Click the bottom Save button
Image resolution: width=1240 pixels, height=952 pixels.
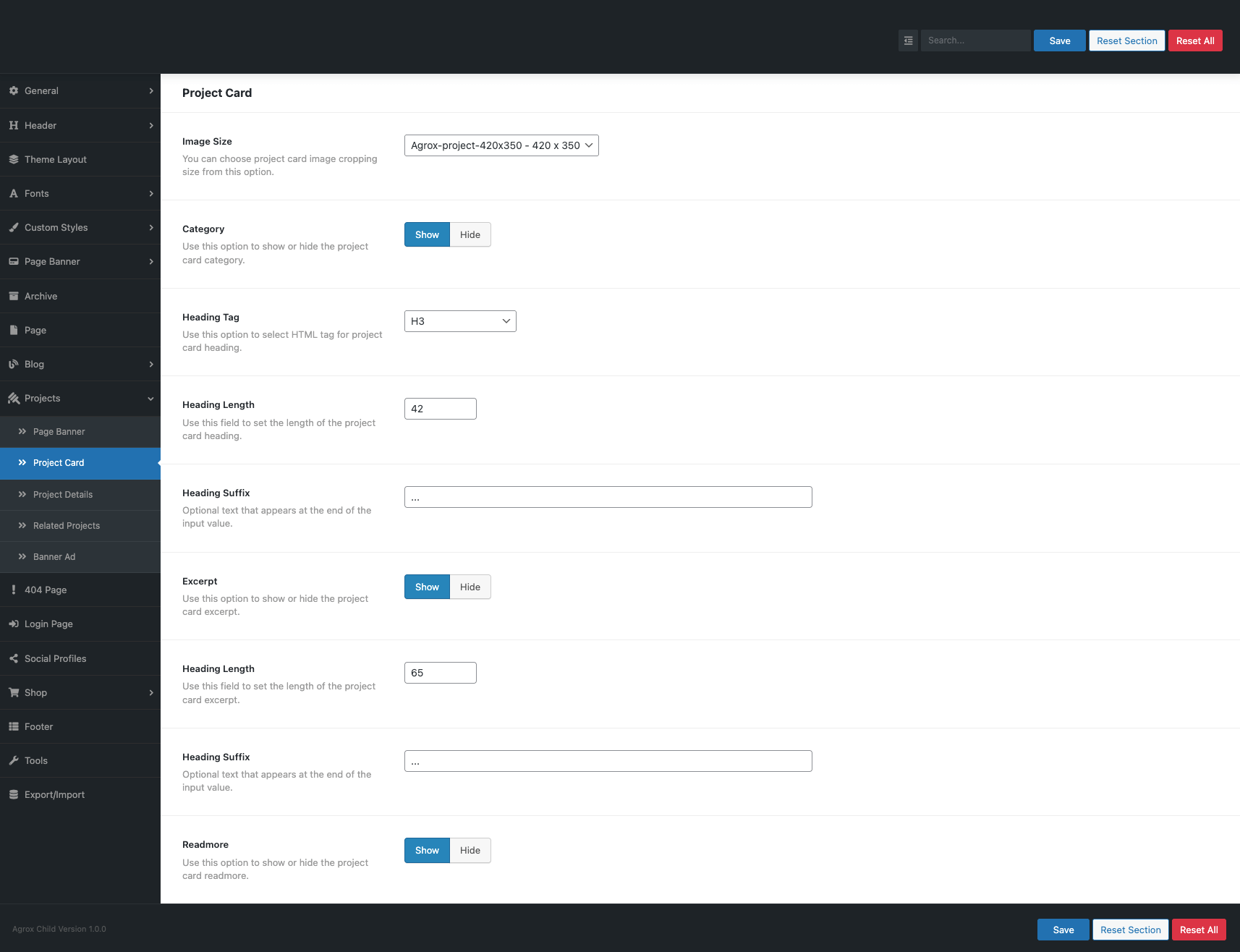click(x=1063, y=930)
